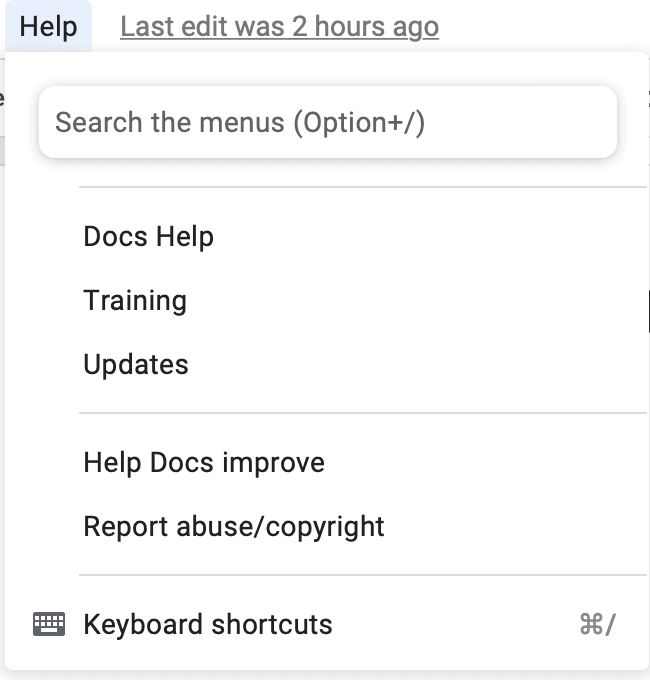Screen dimensions: 650x680
Task: Select Help Docs improve
Action: [x=327, y=462]
